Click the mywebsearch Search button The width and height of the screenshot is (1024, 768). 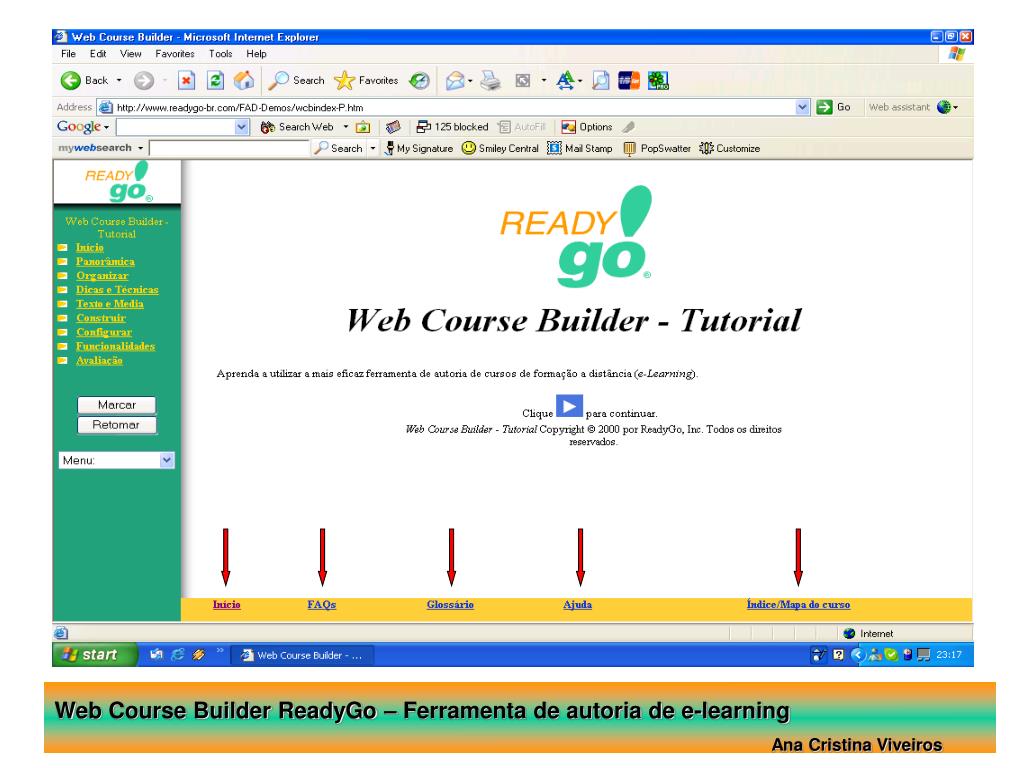[338, 148]
